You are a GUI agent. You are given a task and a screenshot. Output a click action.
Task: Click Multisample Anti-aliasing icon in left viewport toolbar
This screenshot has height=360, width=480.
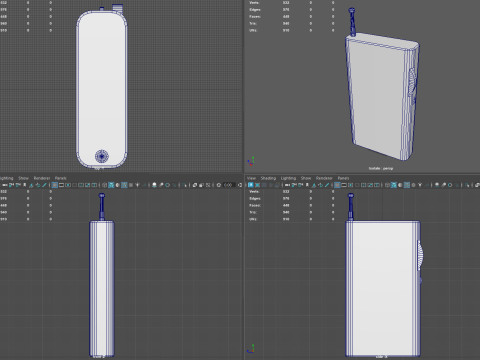click(x=167, y=185)
